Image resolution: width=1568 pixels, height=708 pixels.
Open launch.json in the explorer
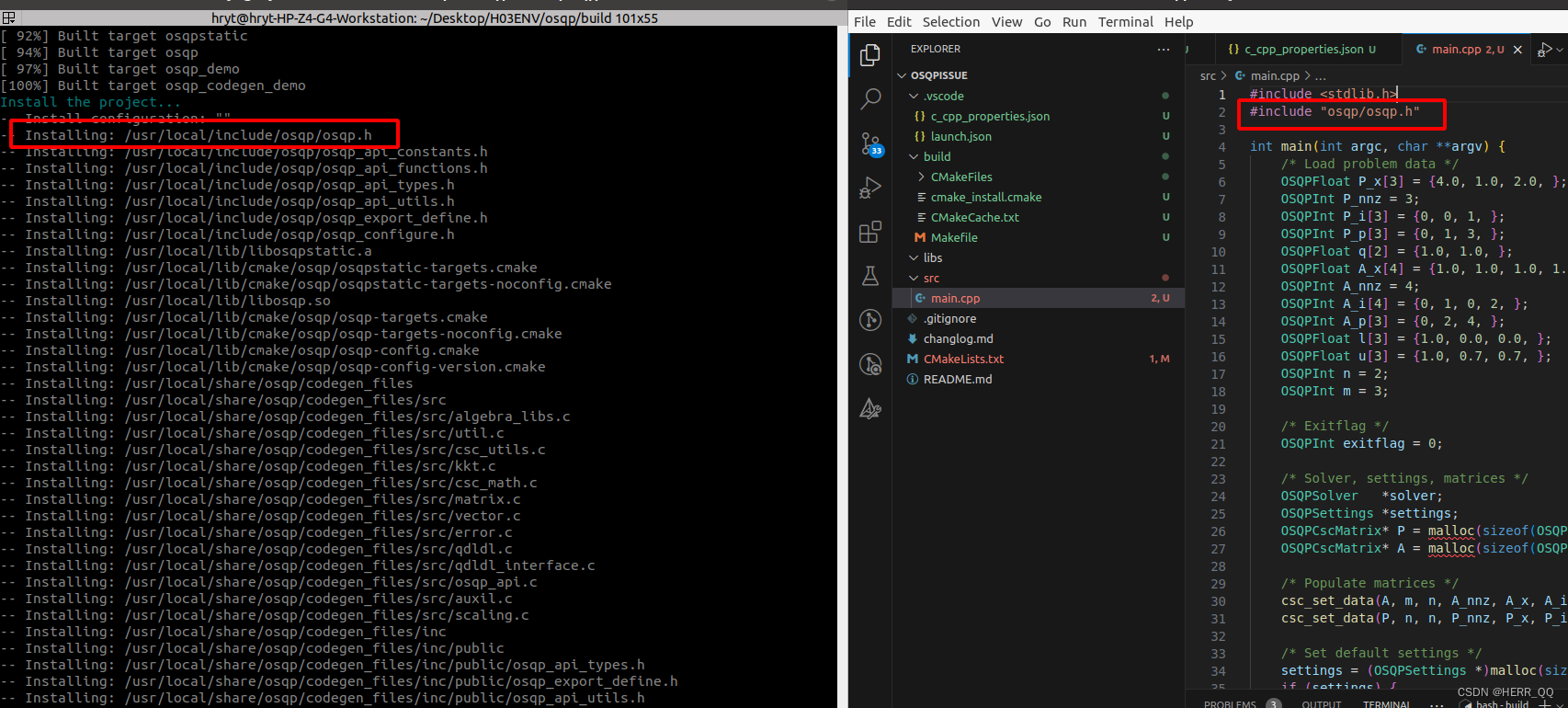(1039, 136)
